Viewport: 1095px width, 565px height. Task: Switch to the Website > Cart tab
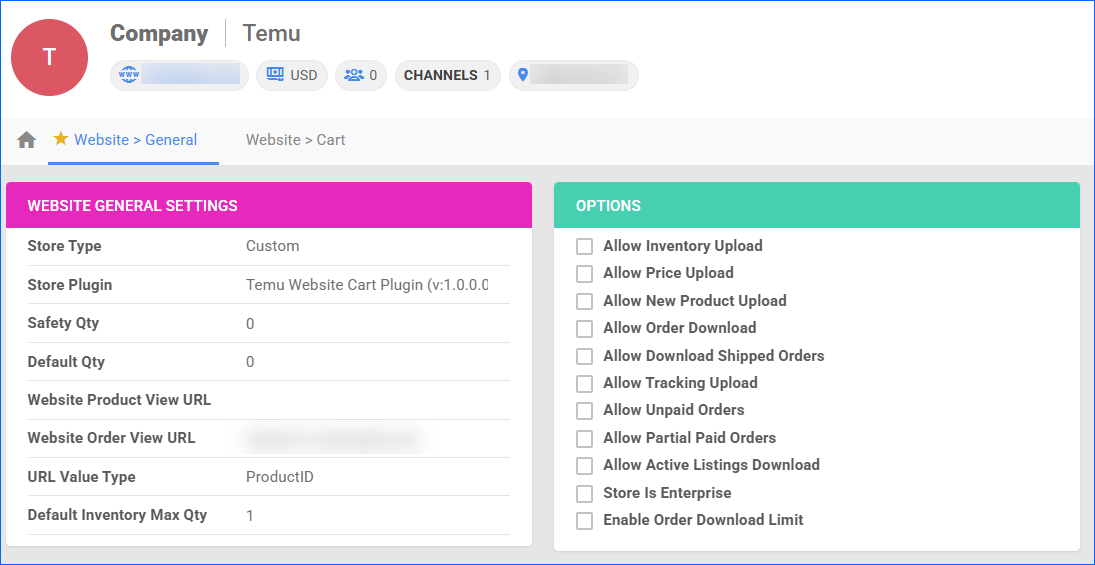295,140
